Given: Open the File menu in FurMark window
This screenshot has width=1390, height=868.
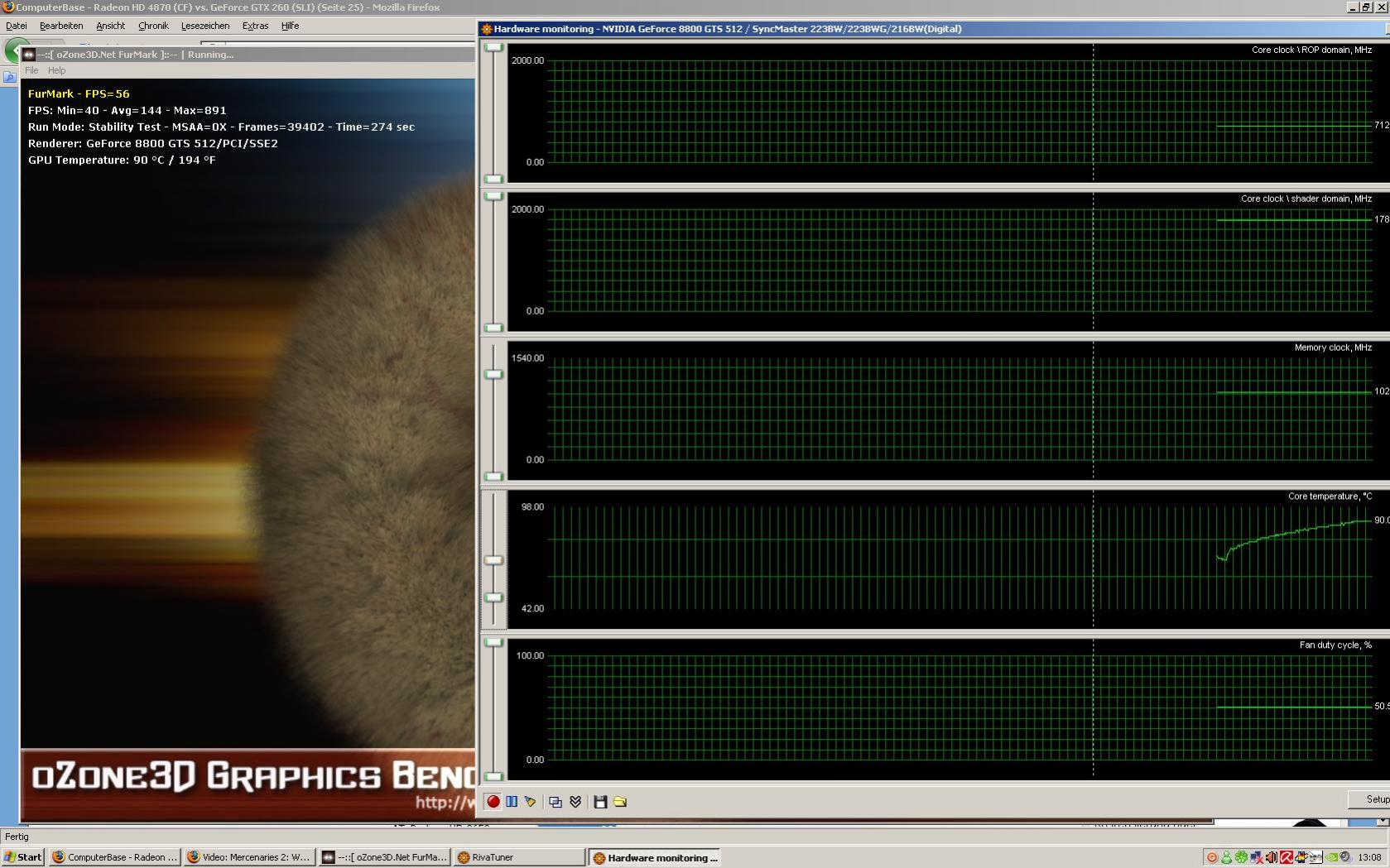Looking at the screenshot, I should tap(31, 70).
